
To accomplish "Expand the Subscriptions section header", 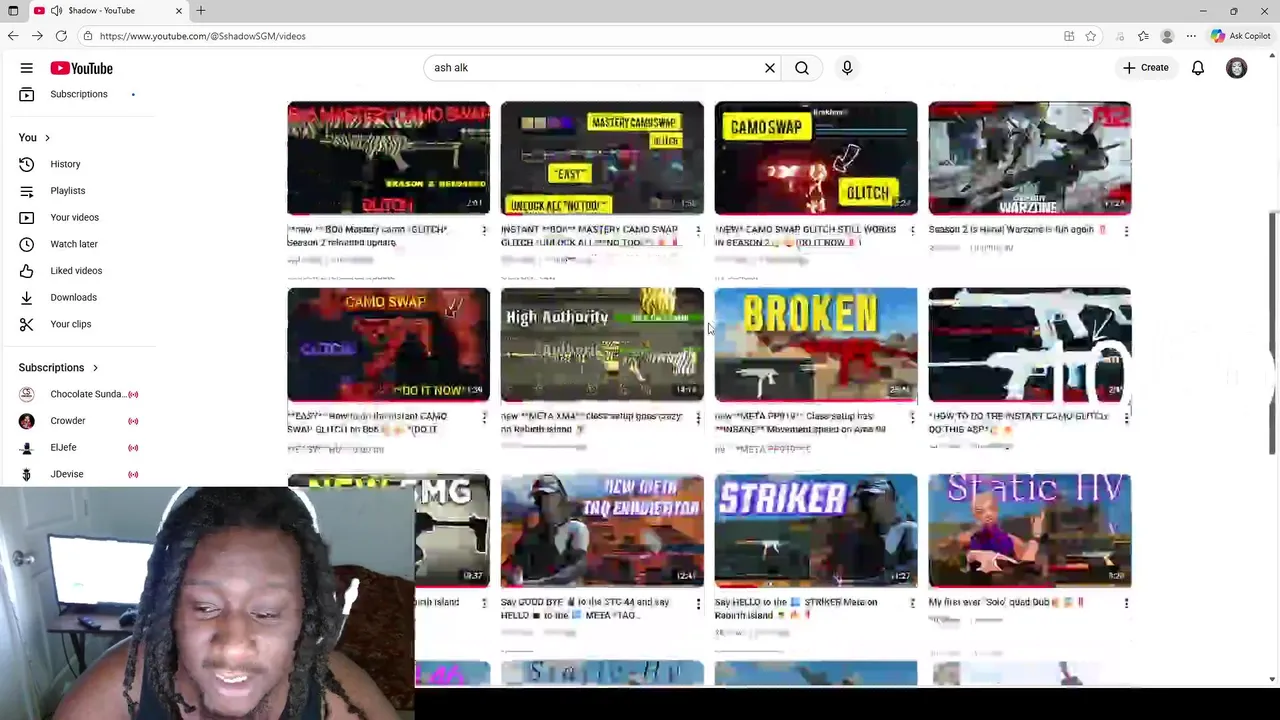I will pos(58,368).
